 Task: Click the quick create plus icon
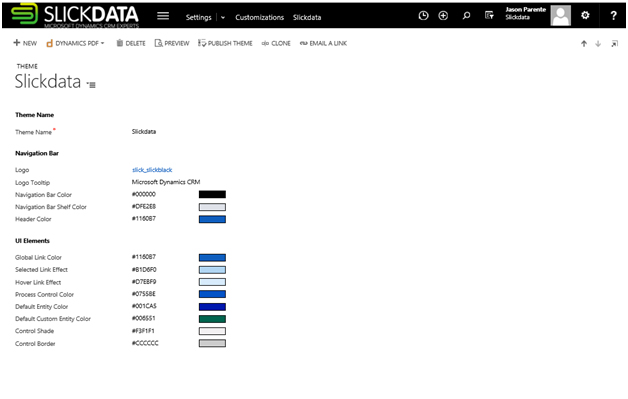443,16
